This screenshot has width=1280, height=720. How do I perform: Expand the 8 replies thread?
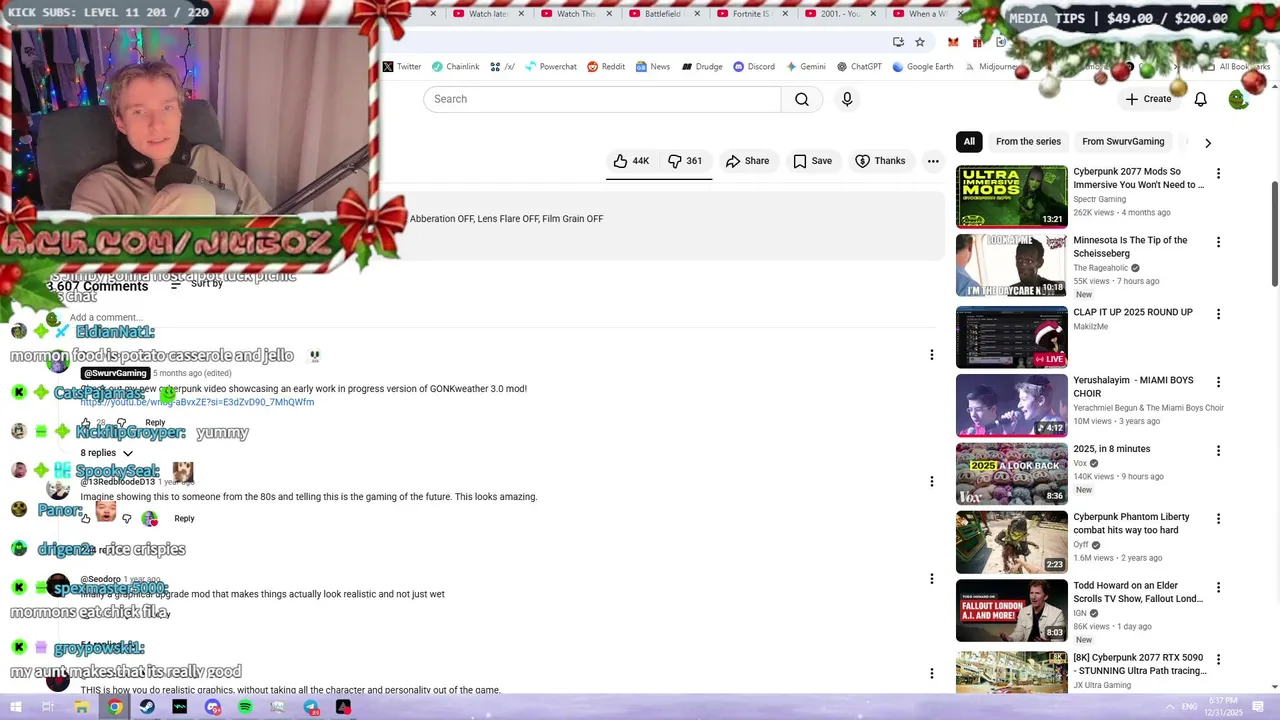tap(106, 453)
